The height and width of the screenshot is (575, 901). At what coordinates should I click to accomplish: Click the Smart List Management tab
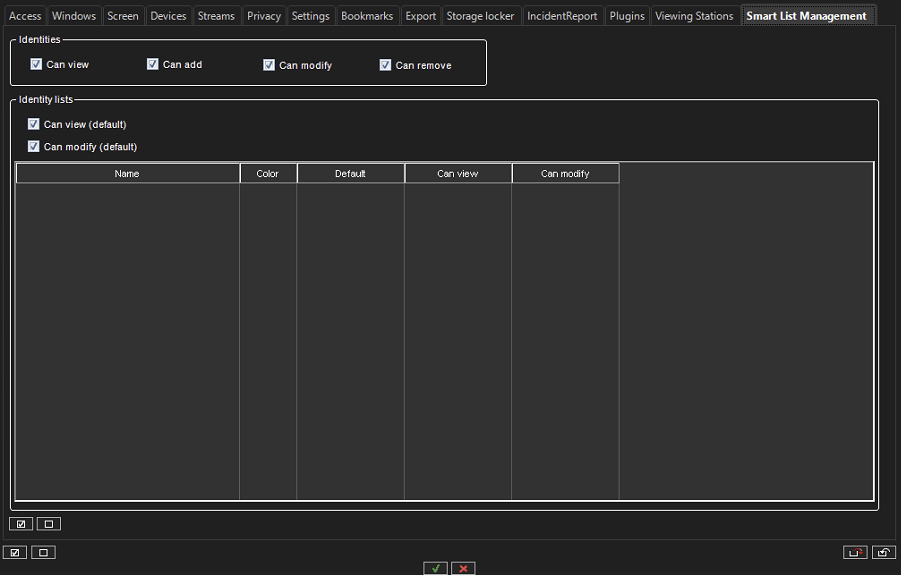pyautogui.click(x=806, y=16)
